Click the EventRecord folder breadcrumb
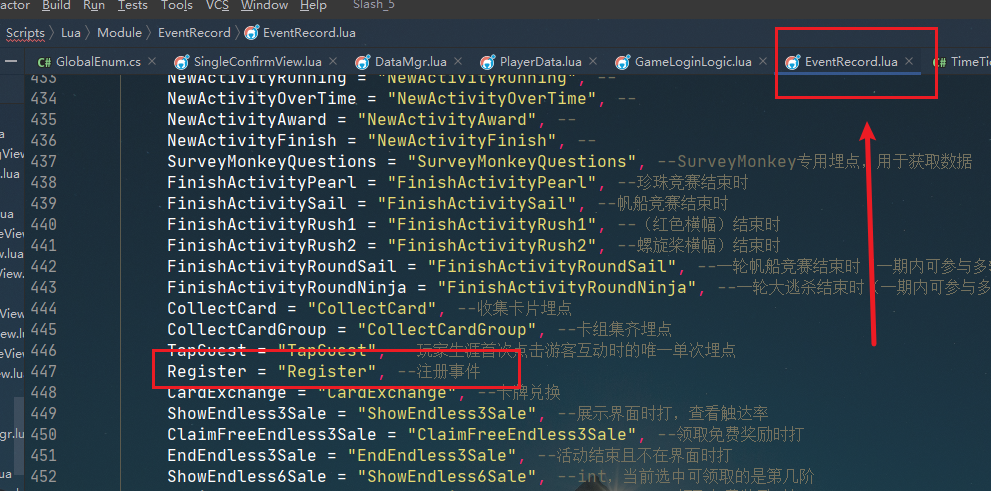This screenshot has width=991, height=491. tap(194, 33)
